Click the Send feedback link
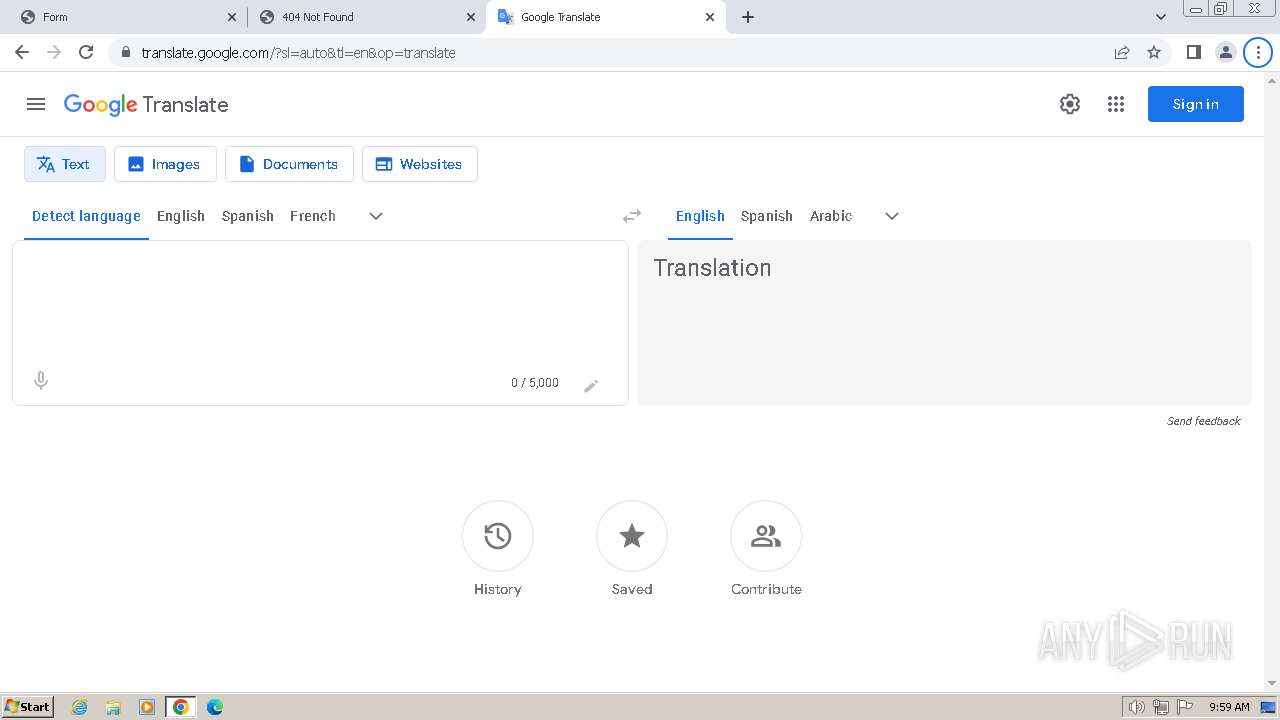This screenshot has width=1280, height=720. (1204, 421)
